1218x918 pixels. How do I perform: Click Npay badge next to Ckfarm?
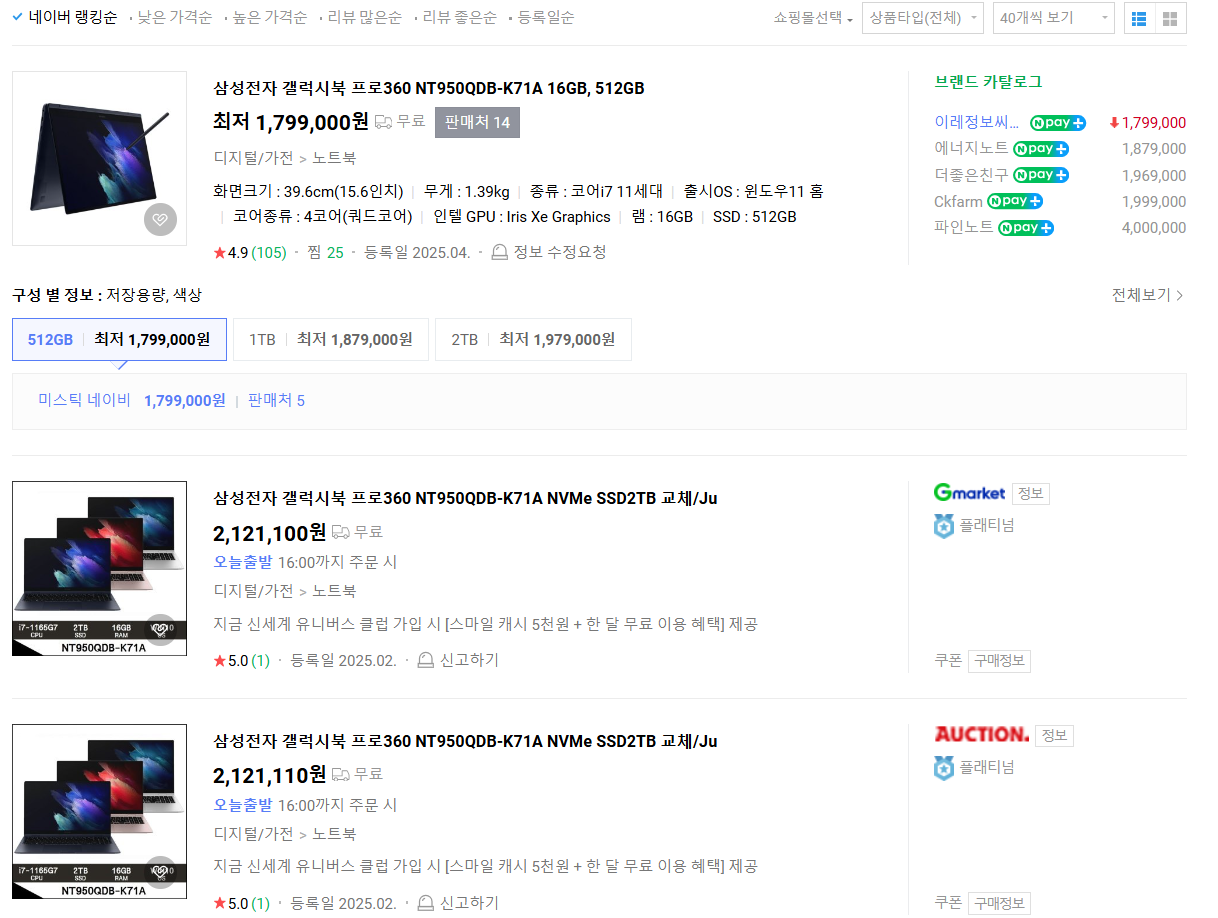pyautogui.click(x=1015, y=201)
